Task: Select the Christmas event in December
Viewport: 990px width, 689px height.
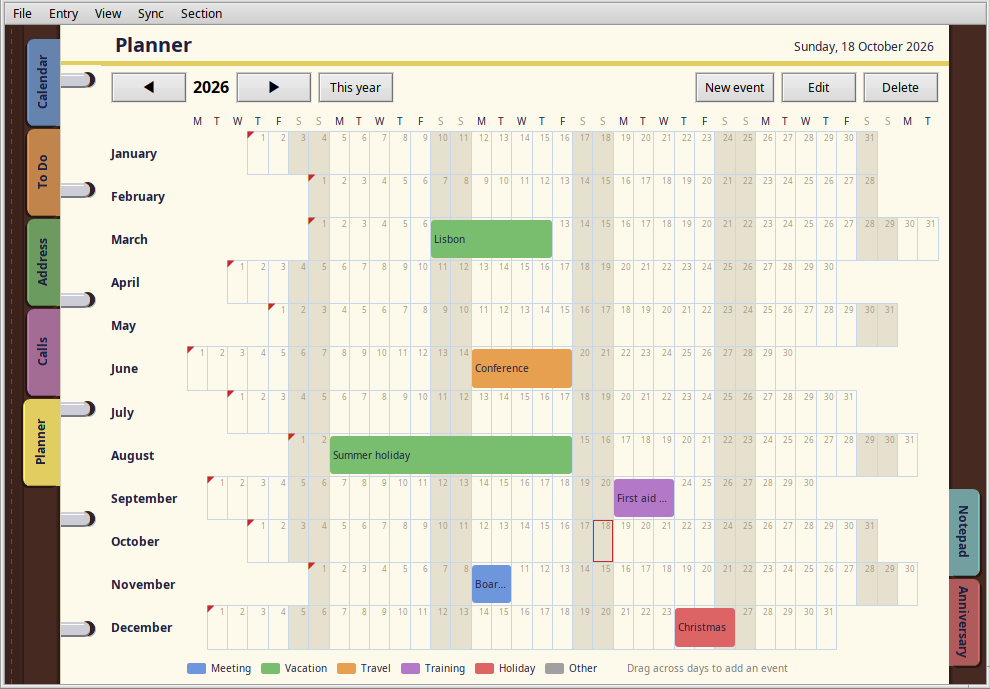Action: 705,627
